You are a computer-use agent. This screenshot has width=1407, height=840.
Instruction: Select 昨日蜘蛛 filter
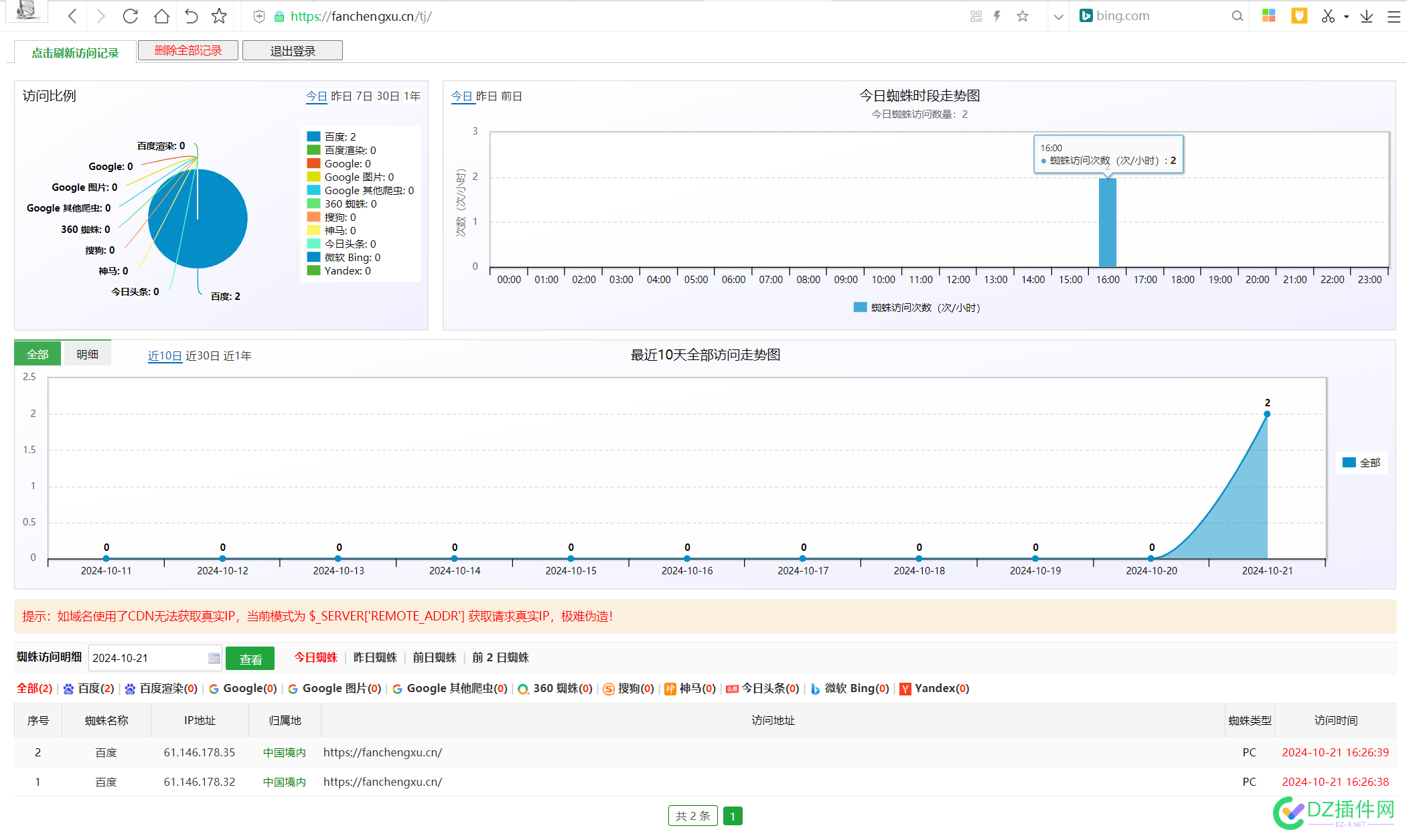point(375,658)
